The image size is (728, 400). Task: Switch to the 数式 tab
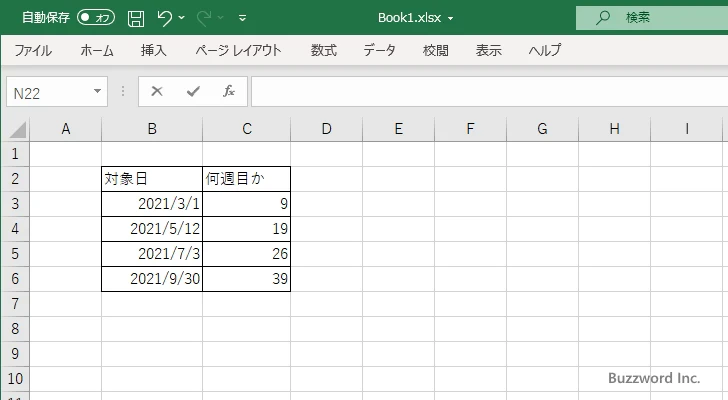click(x=324, y=50)
